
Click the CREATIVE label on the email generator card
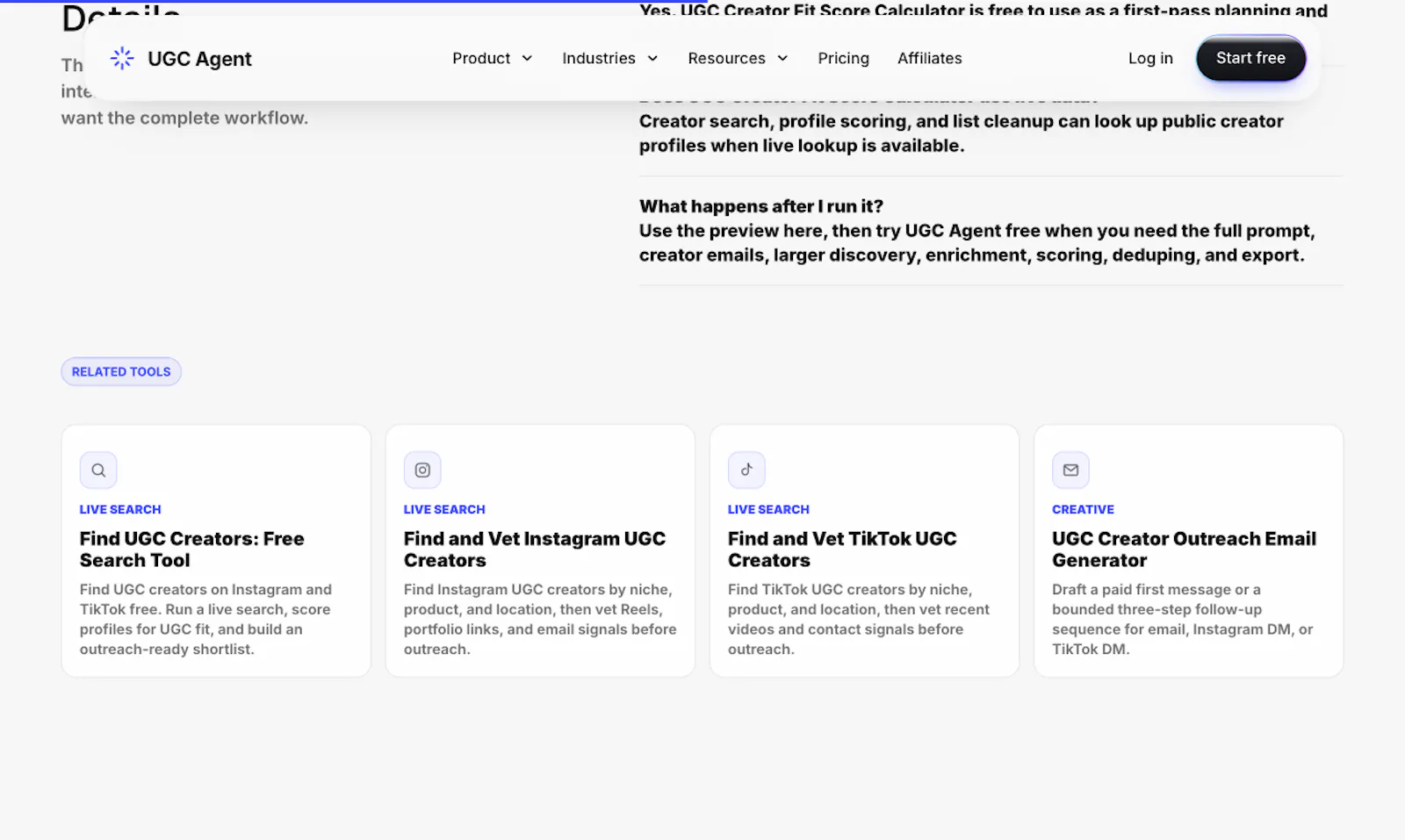tap(1083, 509)
